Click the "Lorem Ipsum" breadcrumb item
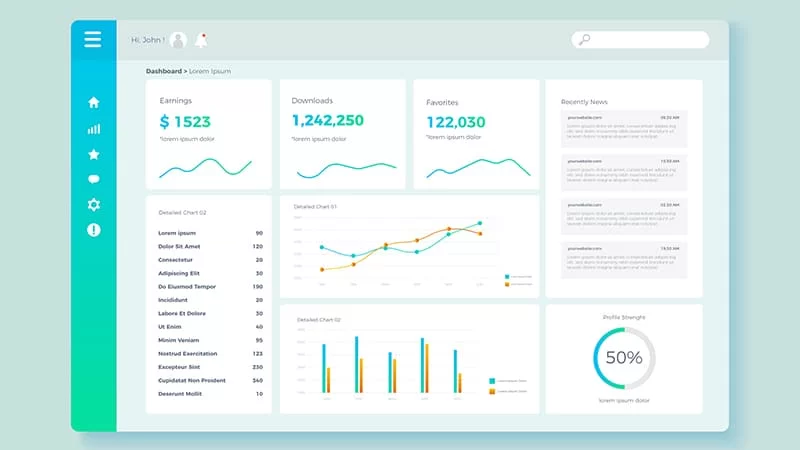800x450 pixels. (209, 71)
